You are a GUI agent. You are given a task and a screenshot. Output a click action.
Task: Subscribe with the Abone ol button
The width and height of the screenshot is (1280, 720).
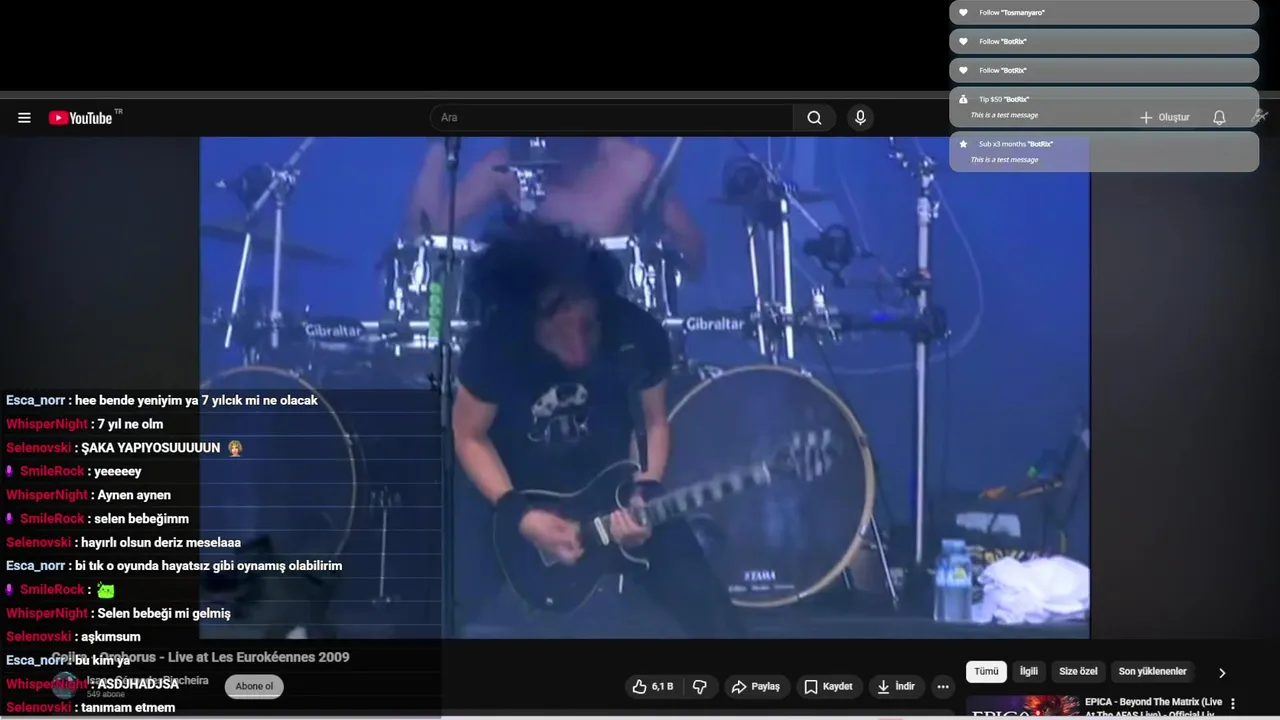tap(254, 686)
